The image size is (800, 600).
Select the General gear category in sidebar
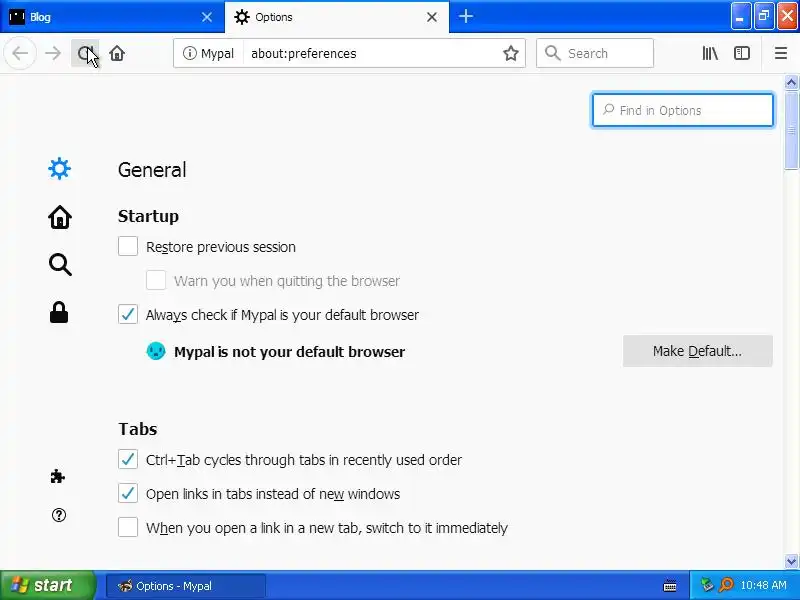(59, 169)
